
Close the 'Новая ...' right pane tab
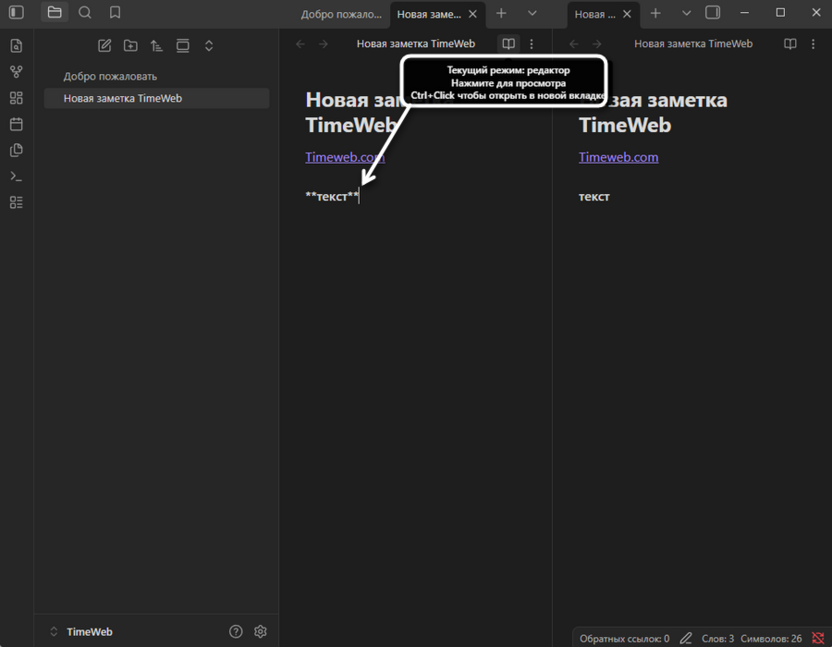(627, 14)
